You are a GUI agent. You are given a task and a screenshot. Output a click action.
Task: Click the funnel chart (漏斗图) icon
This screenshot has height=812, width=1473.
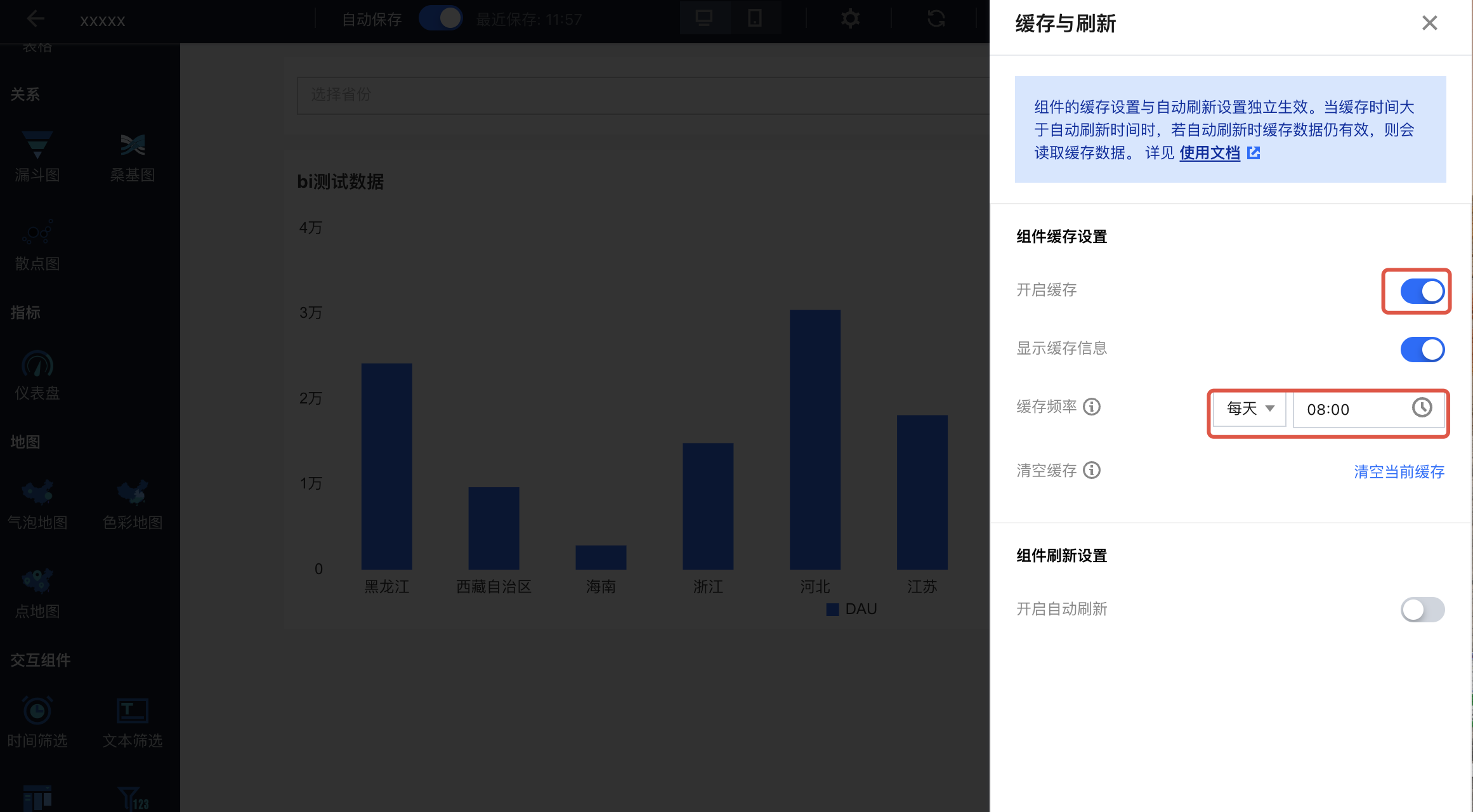click(x=37, y=145)
